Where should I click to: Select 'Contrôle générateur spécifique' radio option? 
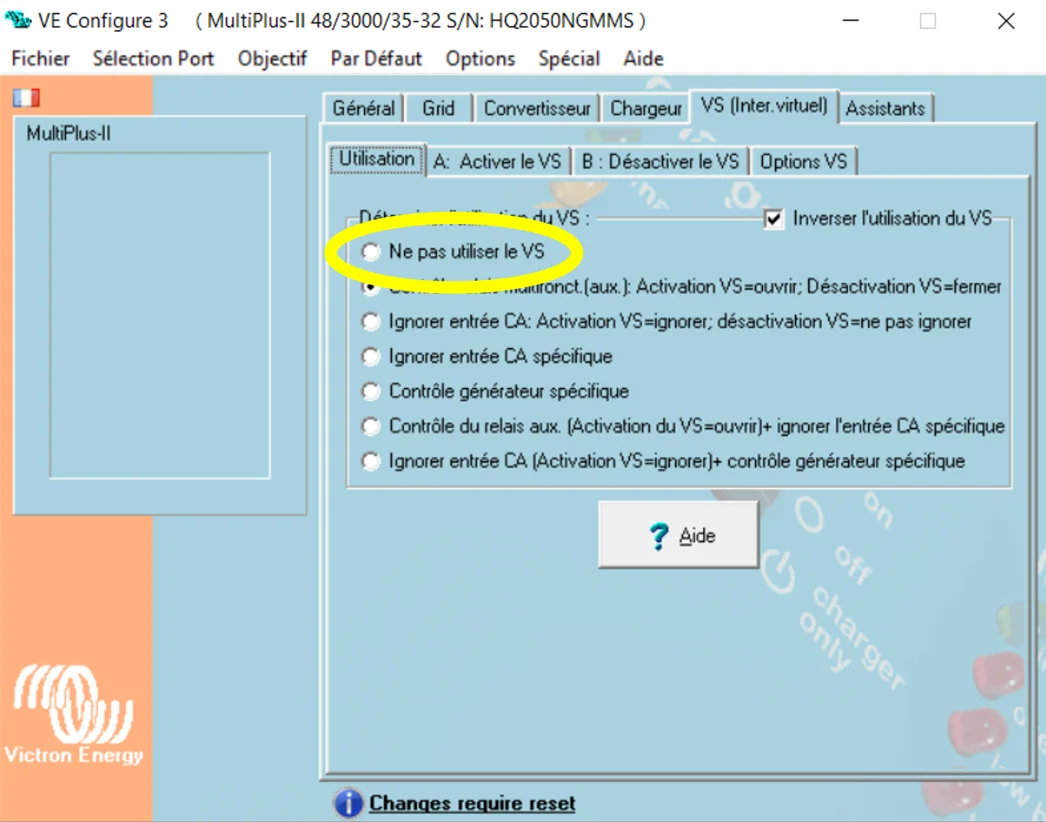(370, 391)
